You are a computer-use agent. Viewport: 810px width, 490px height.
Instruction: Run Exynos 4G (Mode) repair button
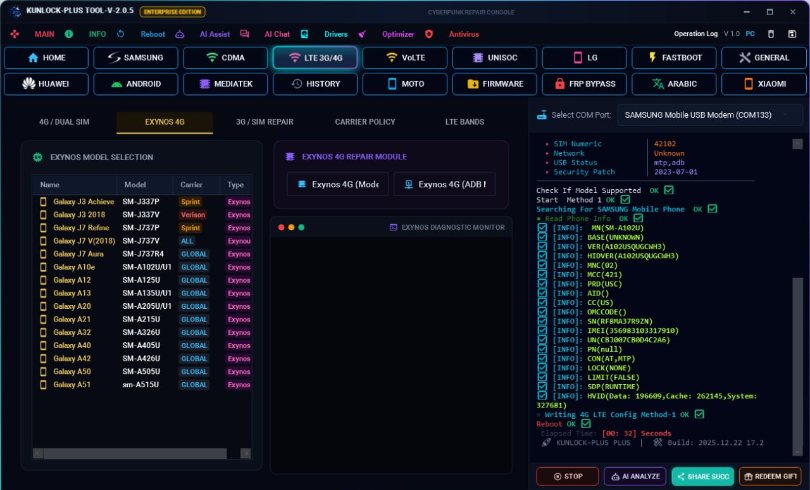[338, 184]
